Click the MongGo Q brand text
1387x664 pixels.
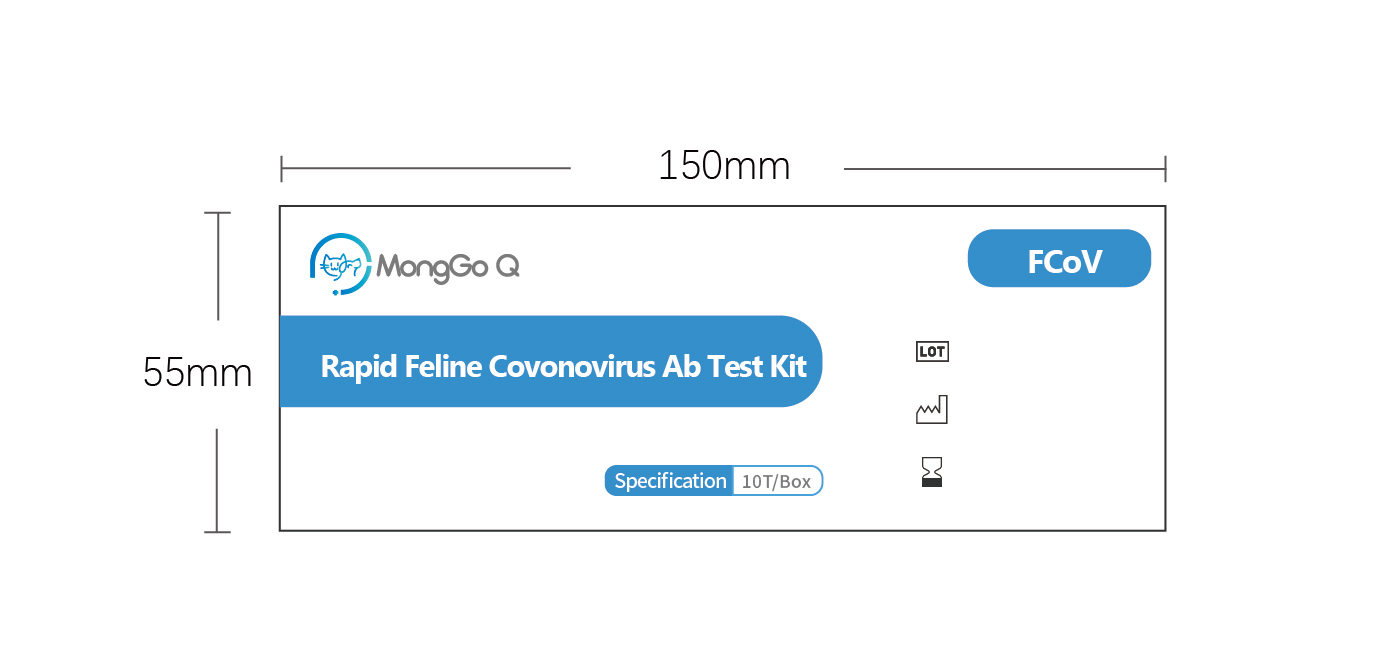448,267
